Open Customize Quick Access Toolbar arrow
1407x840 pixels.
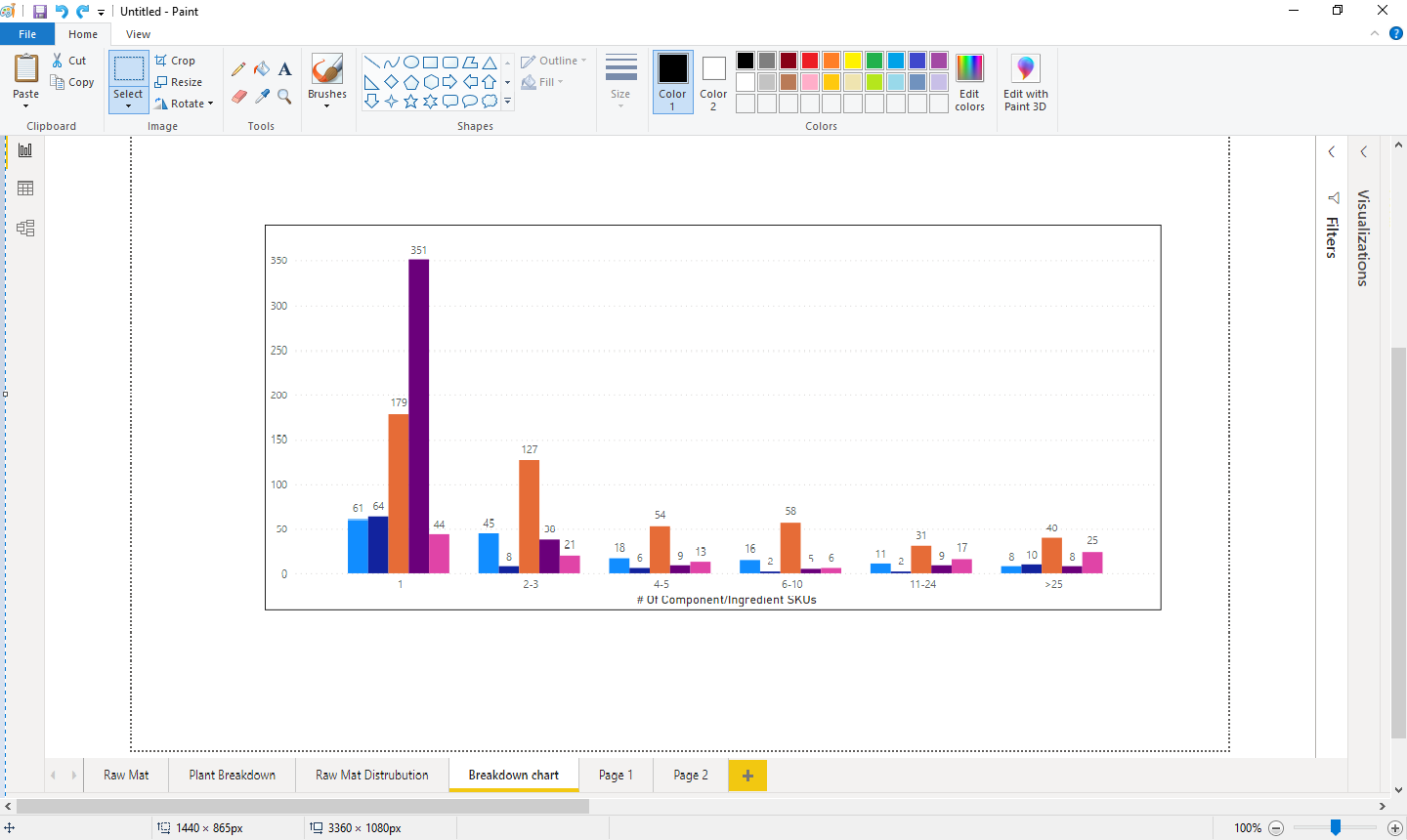point(101,13)
